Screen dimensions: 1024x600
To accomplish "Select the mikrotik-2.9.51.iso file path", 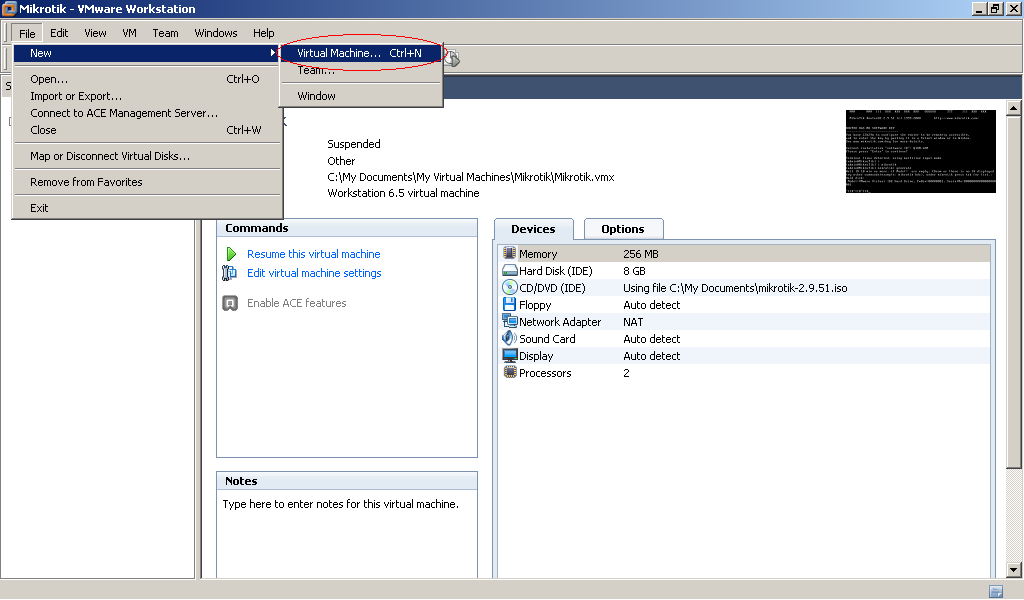I will pos(735,288).
